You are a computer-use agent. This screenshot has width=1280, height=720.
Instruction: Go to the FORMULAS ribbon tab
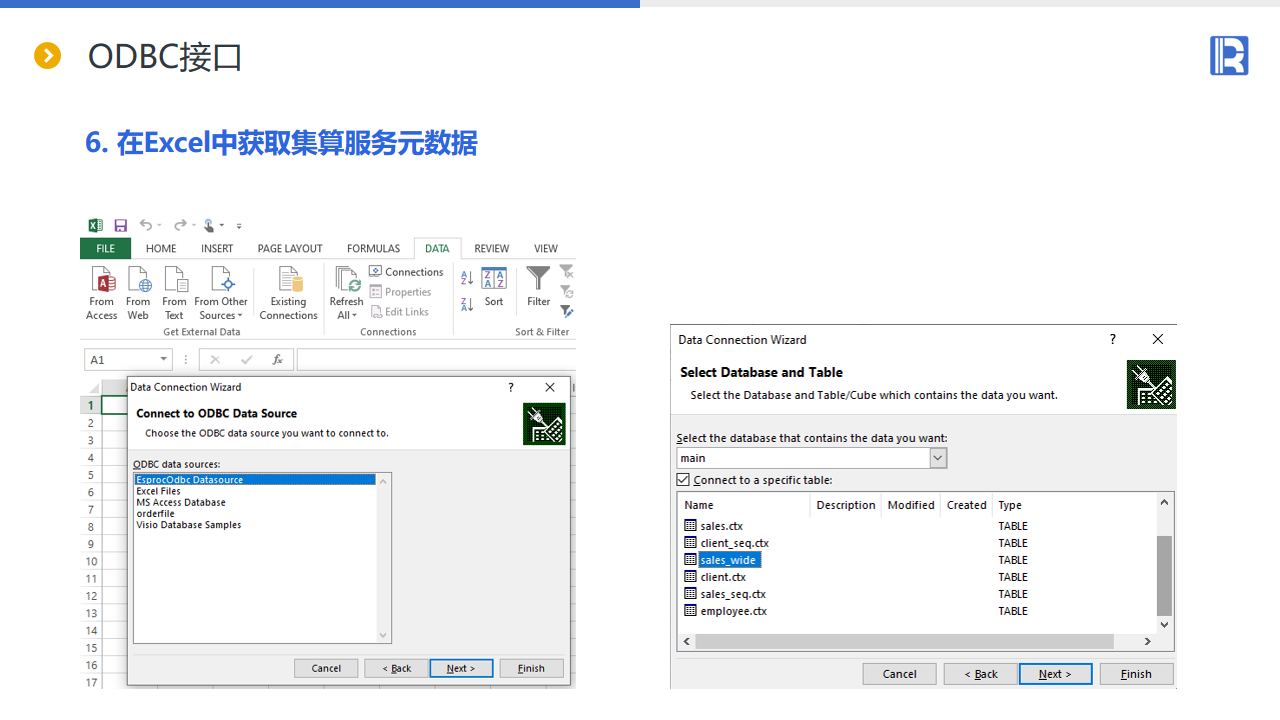click(373, 249)
